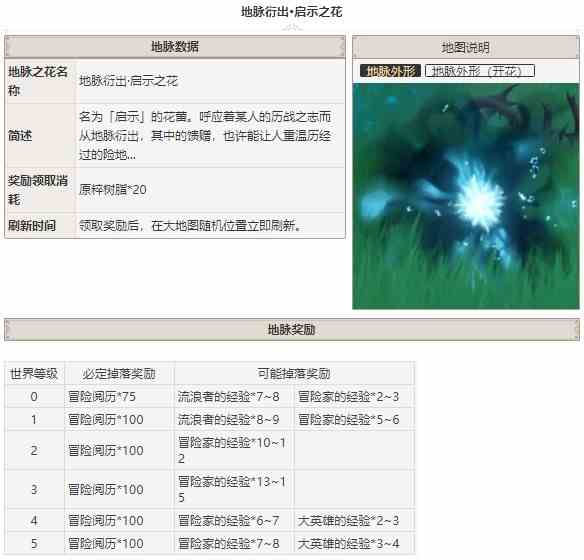Click 原粹树脂*20 cost value
This screenshot has height=560, width=584.
click(113, 190)
